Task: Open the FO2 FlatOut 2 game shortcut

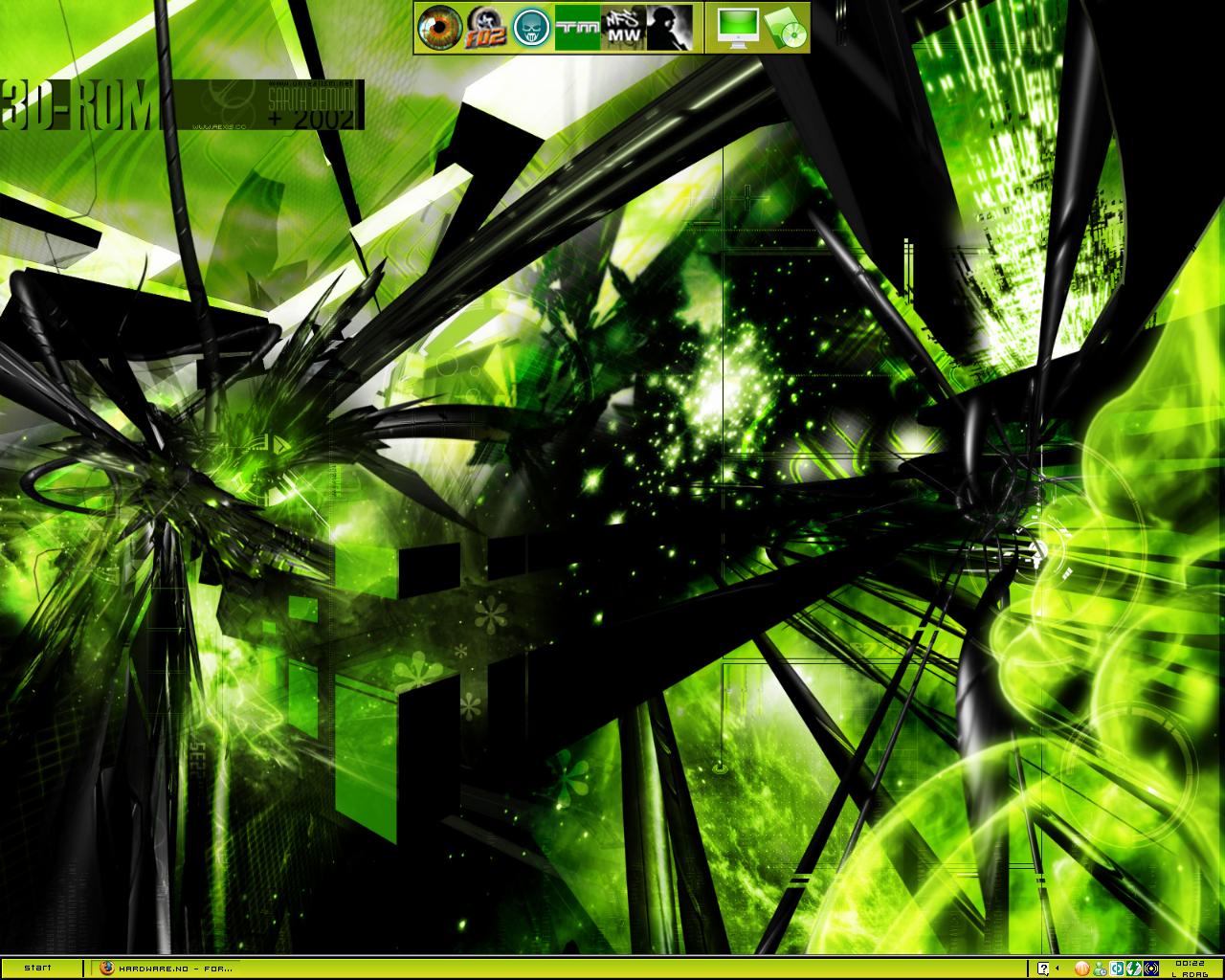Action: pyautogui.click(x=485, y=28)
